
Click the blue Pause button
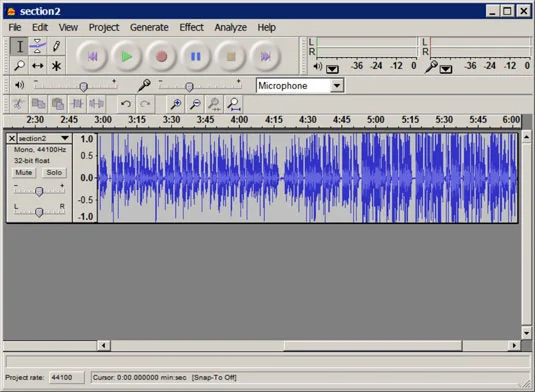(196, 57)
